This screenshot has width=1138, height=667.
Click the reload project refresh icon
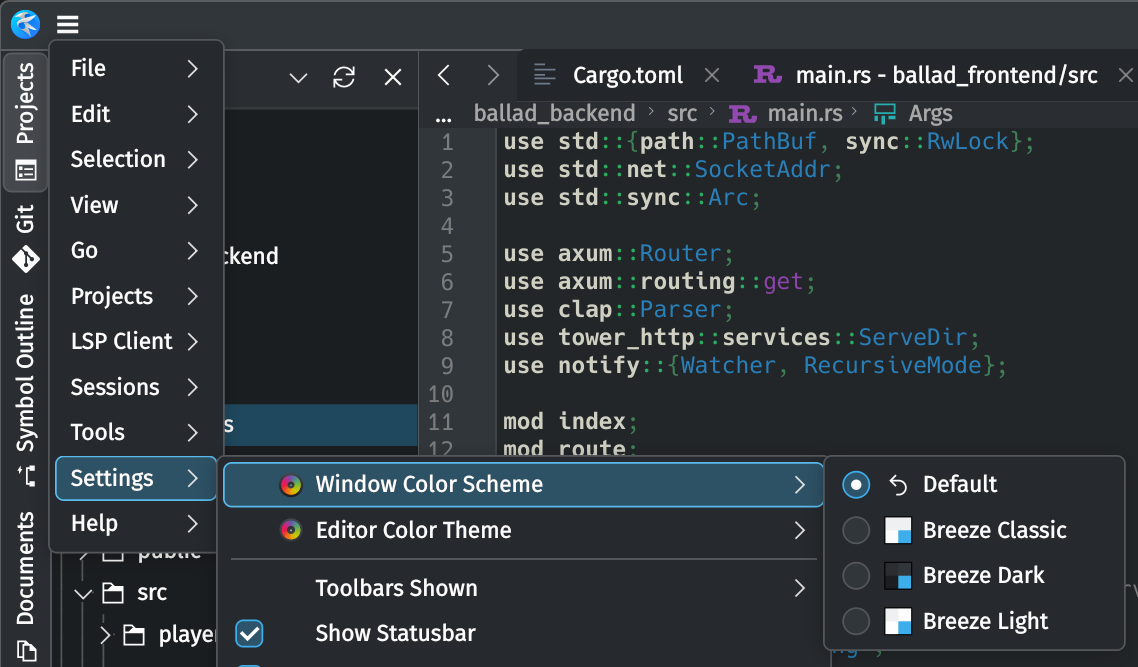344,77
